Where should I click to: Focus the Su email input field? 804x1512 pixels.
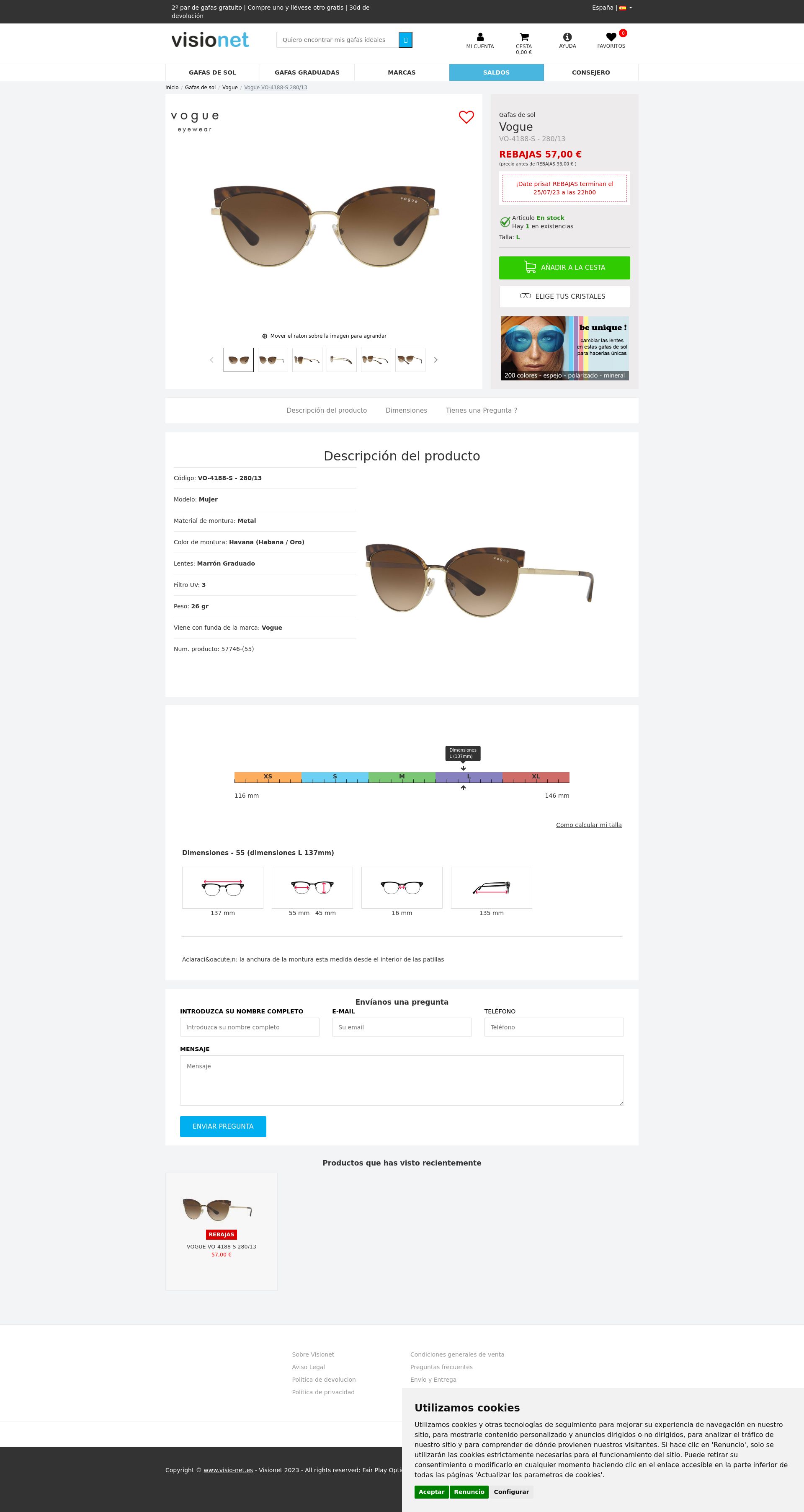402,1027
